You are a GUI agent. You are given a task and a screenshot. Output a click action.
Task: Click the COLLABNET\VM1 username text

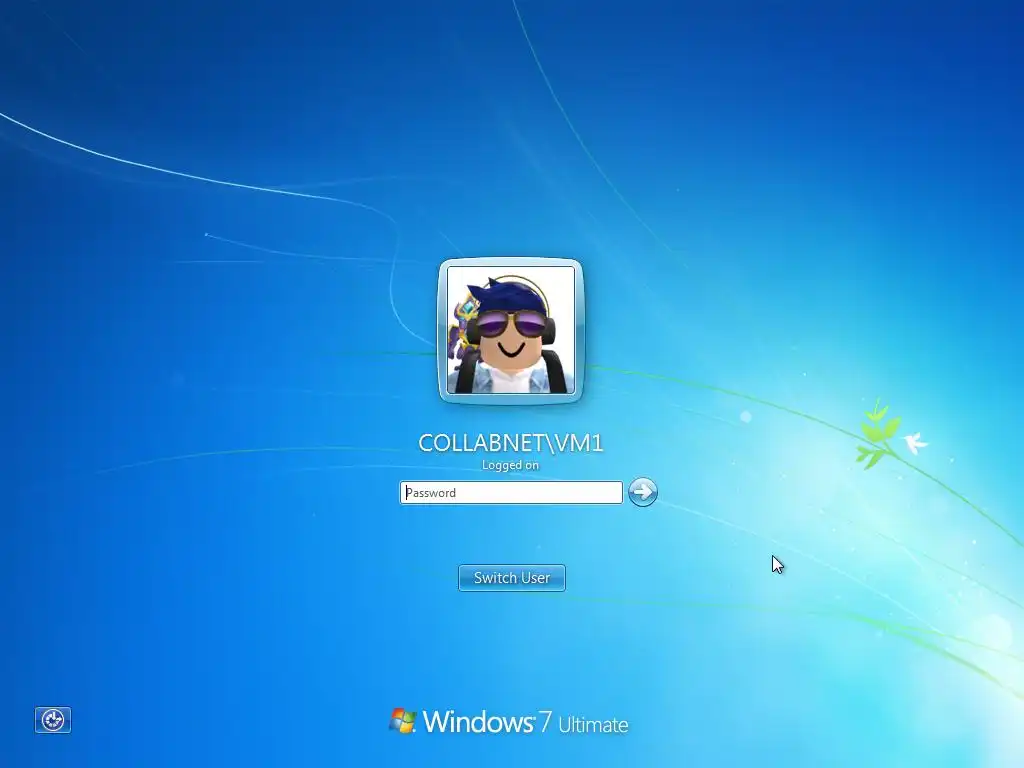click(x=511, y=443)
